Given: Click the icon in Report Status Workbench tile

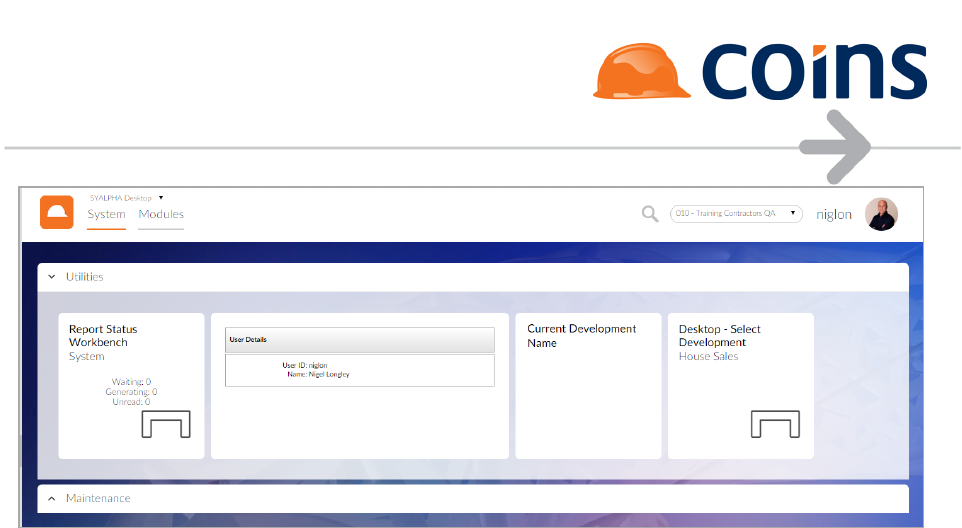Looking at the screenshot, I should (166, 424).
